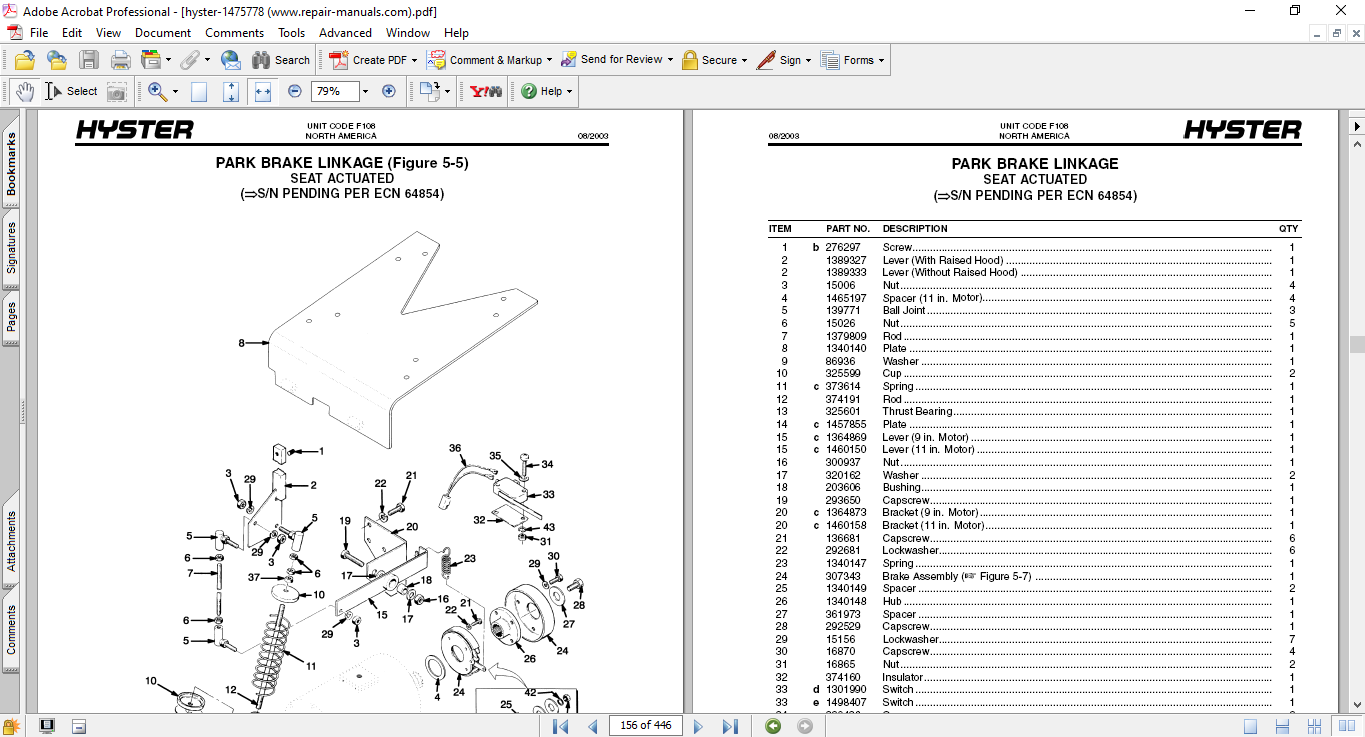Open the zoom percentage dropdown
Image resolution: width=1365 pixels, height=737 pixels.
point(365,91)
